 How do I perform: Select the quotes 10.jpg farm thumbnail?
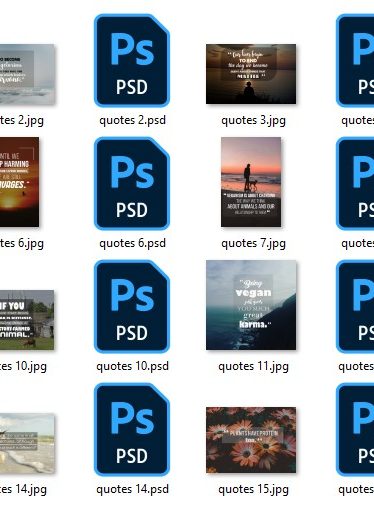[27, 320]
